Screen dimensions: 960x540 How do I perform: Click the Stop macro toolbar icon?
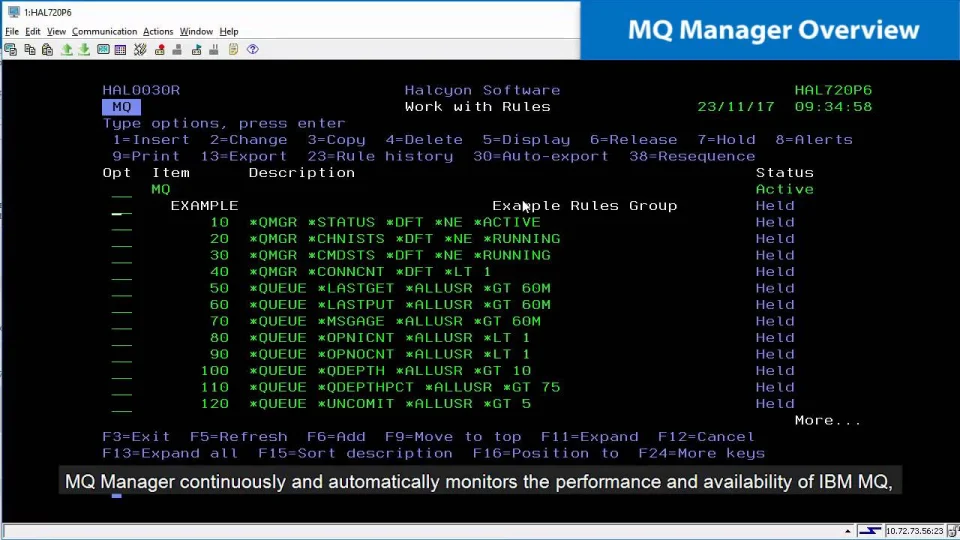tap(177, 50)
